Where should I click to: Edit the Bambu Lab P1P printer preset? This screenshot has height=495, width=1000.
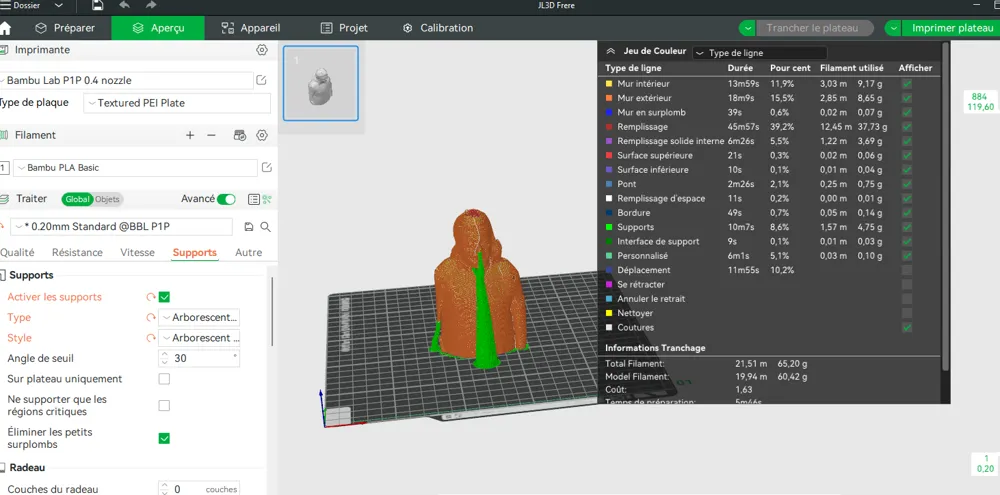[261, 80]
